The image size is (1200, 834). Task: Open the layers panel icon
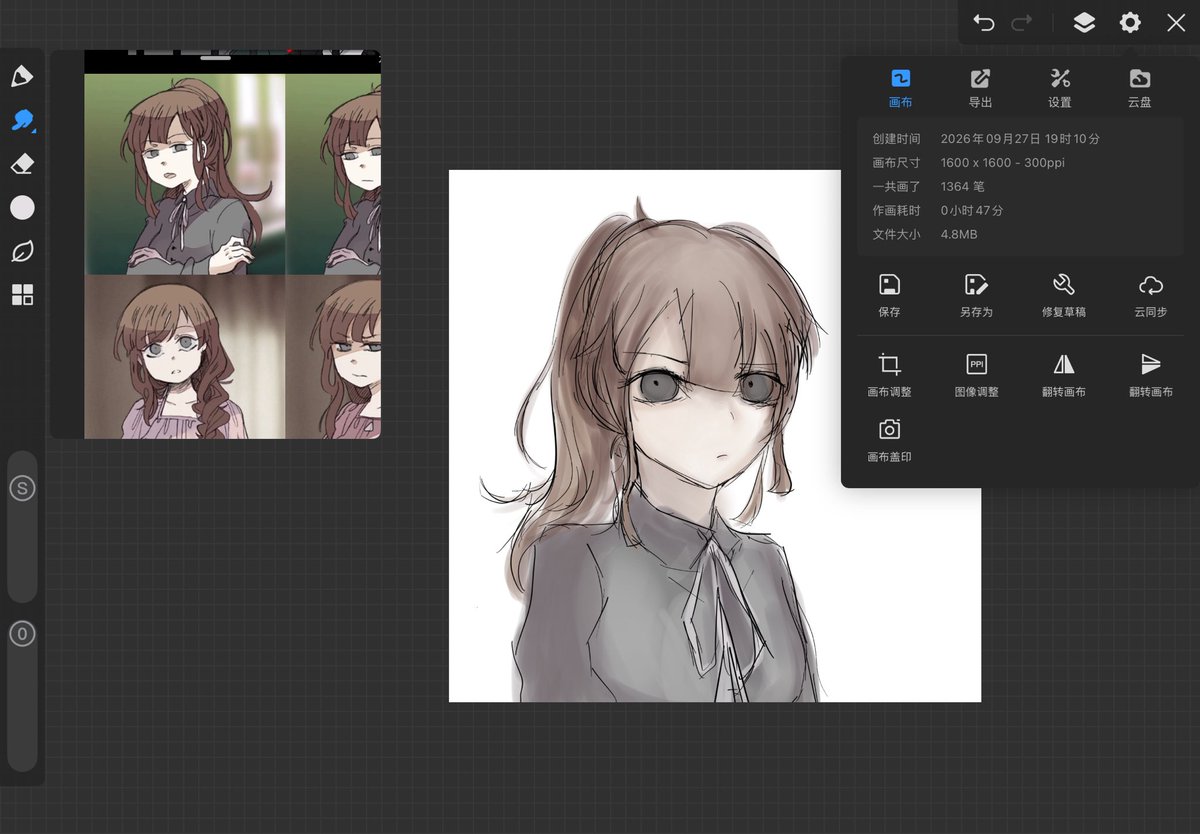coord(1084,22)
